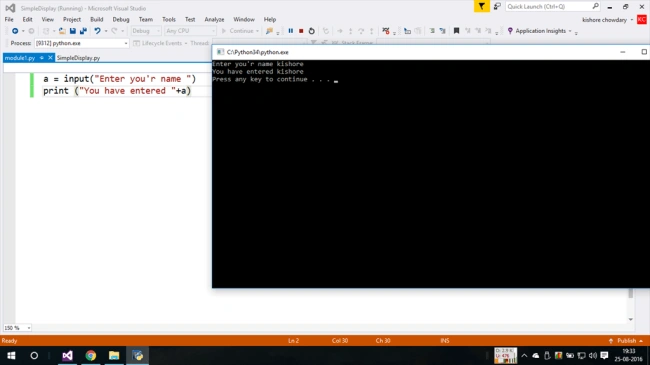Pause debugging with the Break All icon

291,31
